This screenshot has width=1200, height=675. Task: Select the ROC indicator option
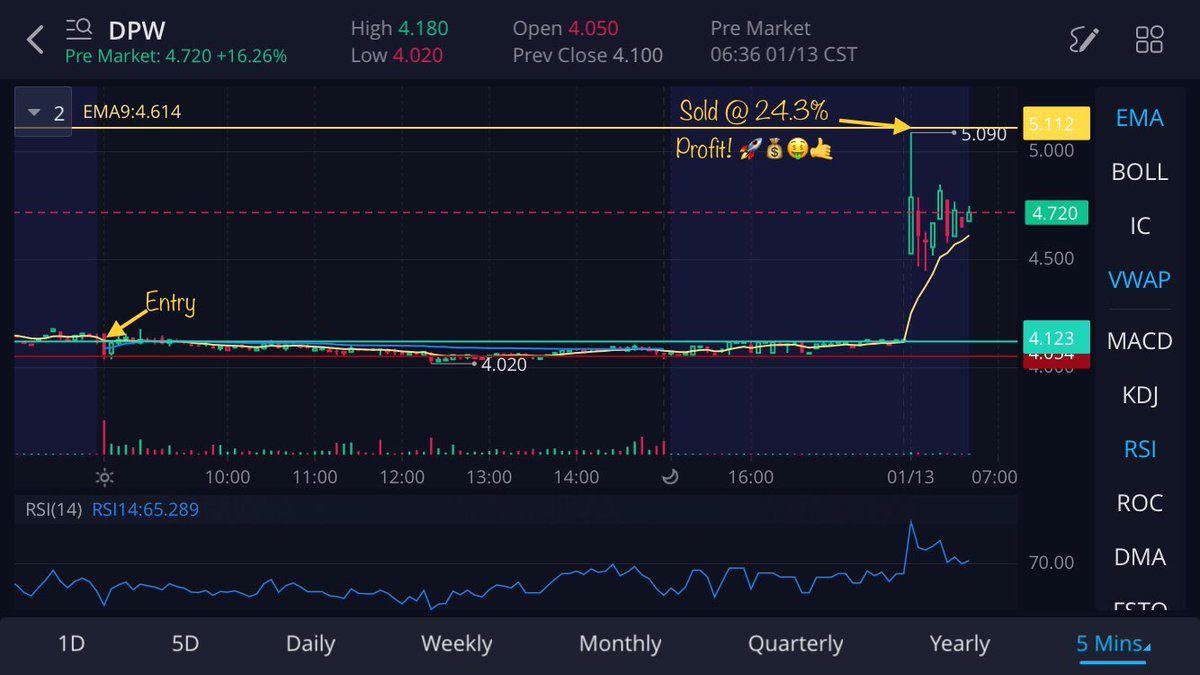tap(1139, 503)
